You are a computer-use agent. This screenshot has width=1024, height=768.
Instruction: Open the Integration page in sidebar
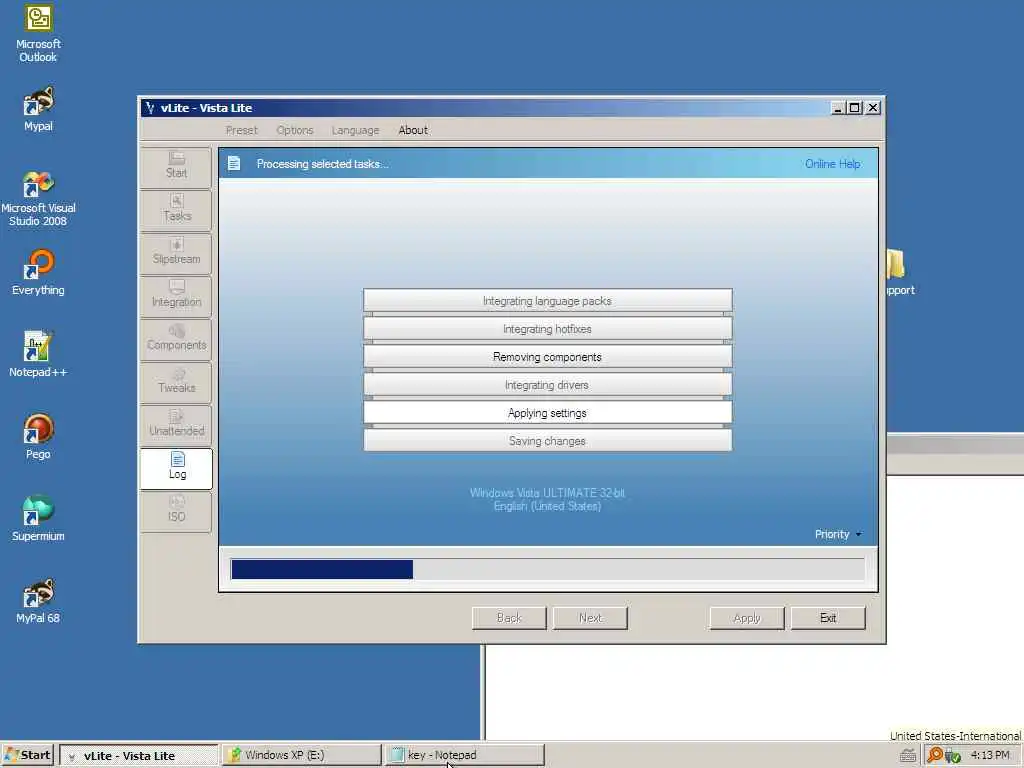(176, 296)
